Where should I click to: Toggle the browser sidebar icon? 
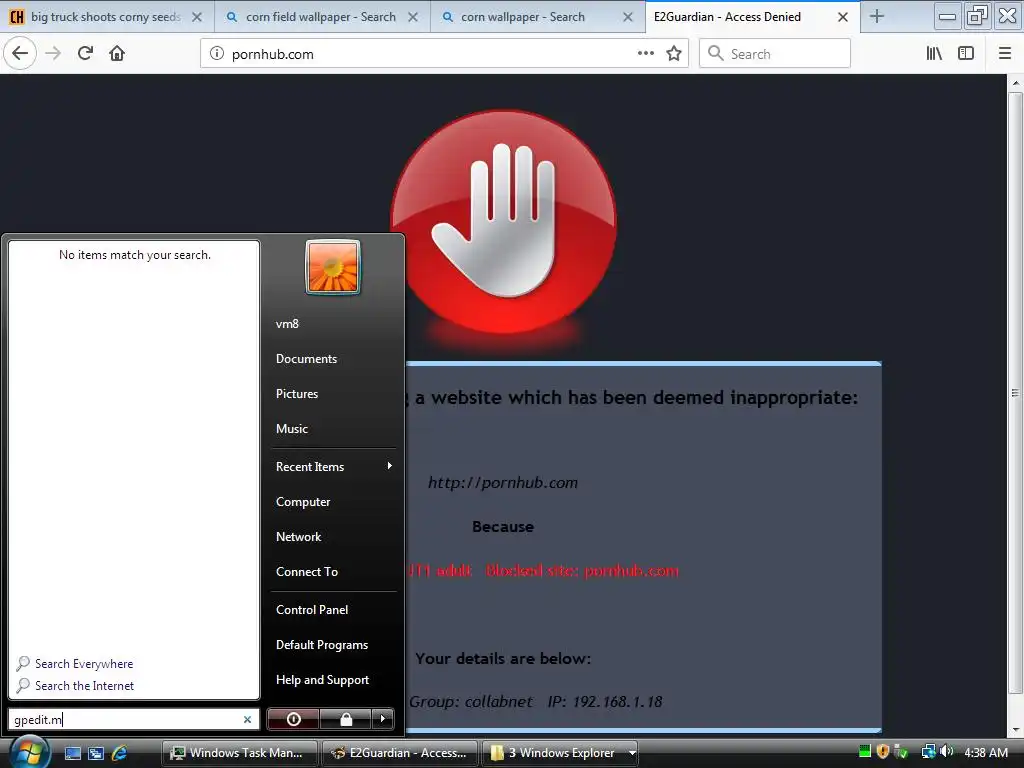click(966, 54)
